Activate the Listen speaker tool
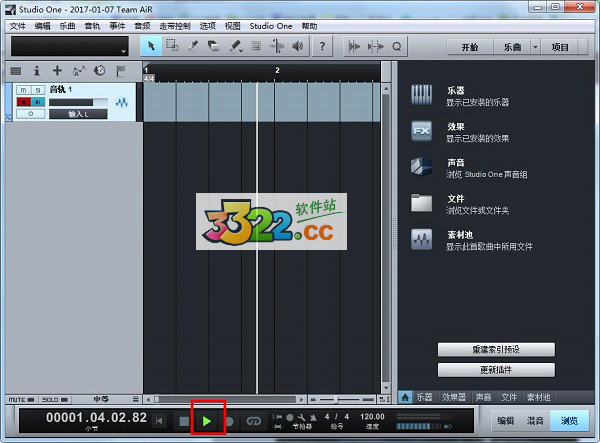Viewport: 600px width, 443px height. point(298,46)
